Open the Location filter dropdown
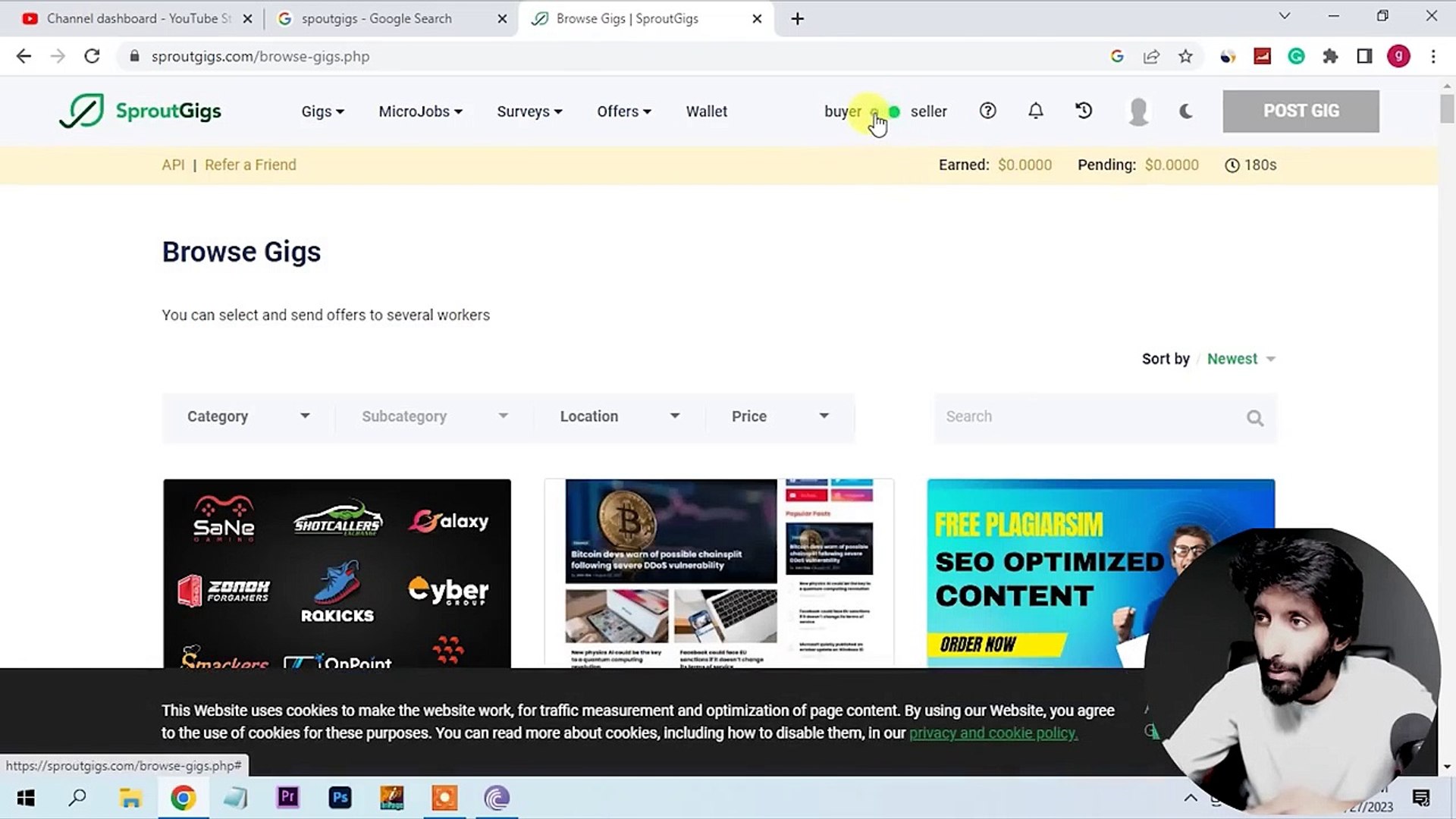Viewport: 1456px width, 819px height. point(618,416)
